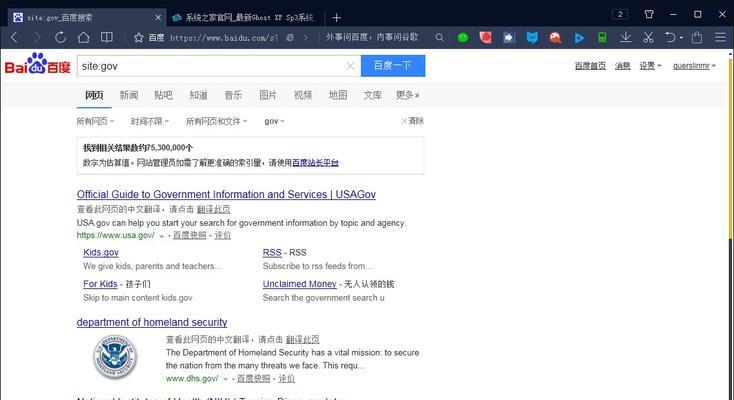
Task: Open the shopping bag icon in toolbar
Action: (x=697, y=37)
